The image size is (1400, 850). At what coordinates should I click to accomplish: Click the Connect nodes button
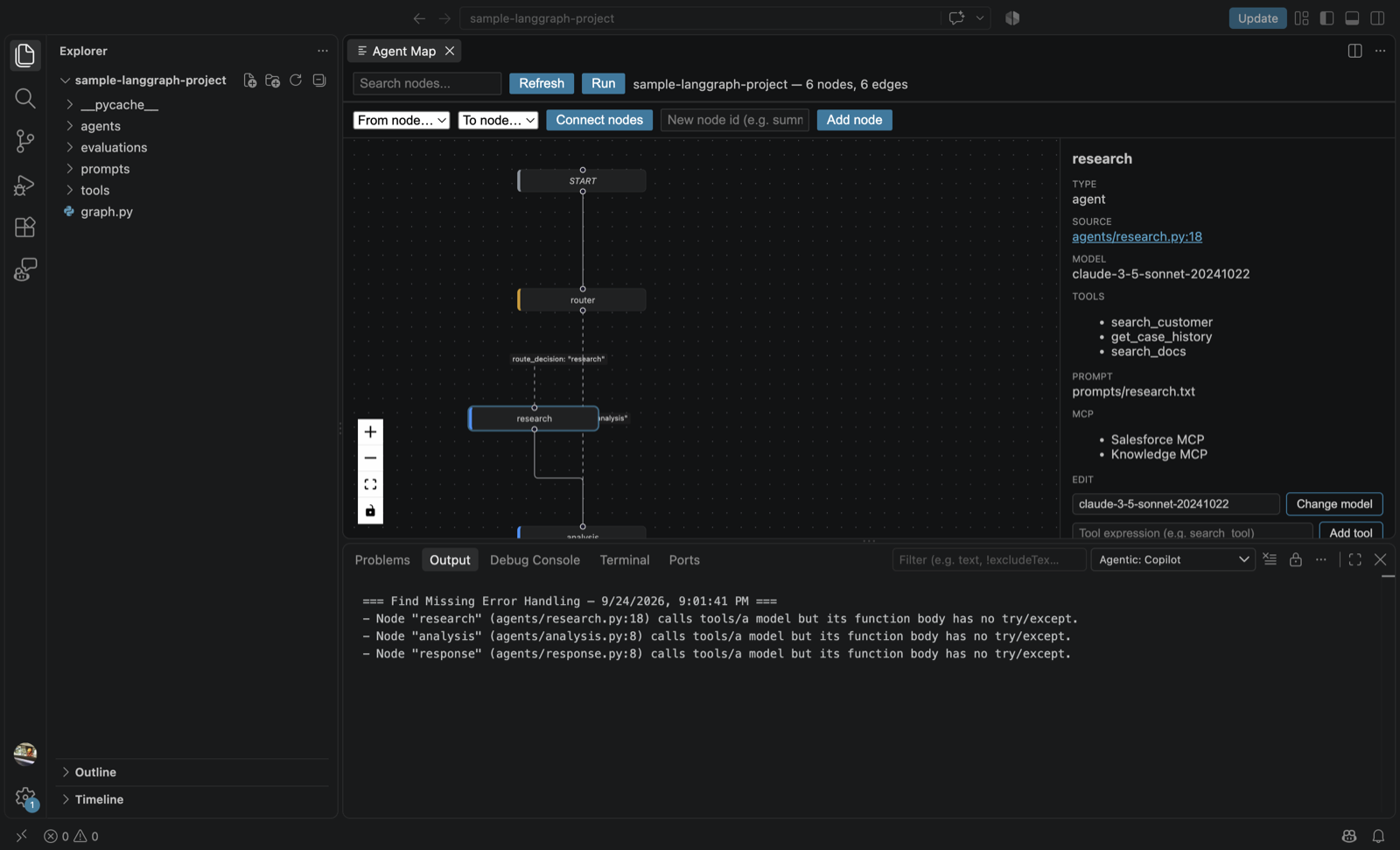599,120
